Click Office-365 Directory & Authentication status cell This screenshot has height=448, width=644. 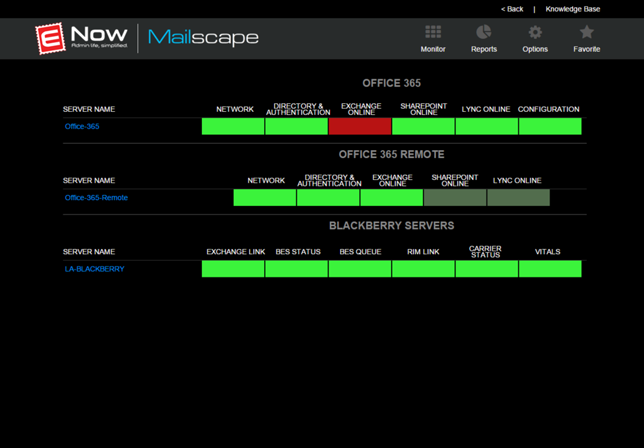point(297,126)
